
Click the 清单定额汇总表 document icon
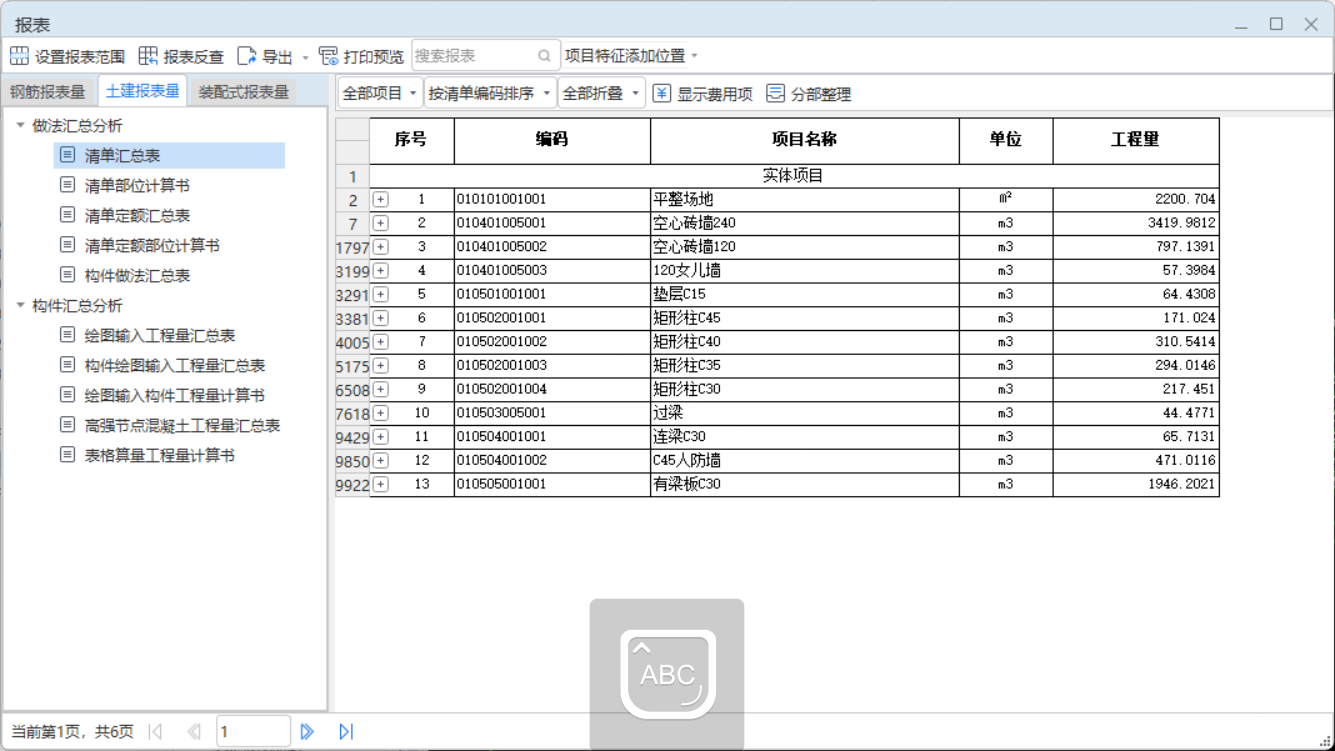(67, 215)
